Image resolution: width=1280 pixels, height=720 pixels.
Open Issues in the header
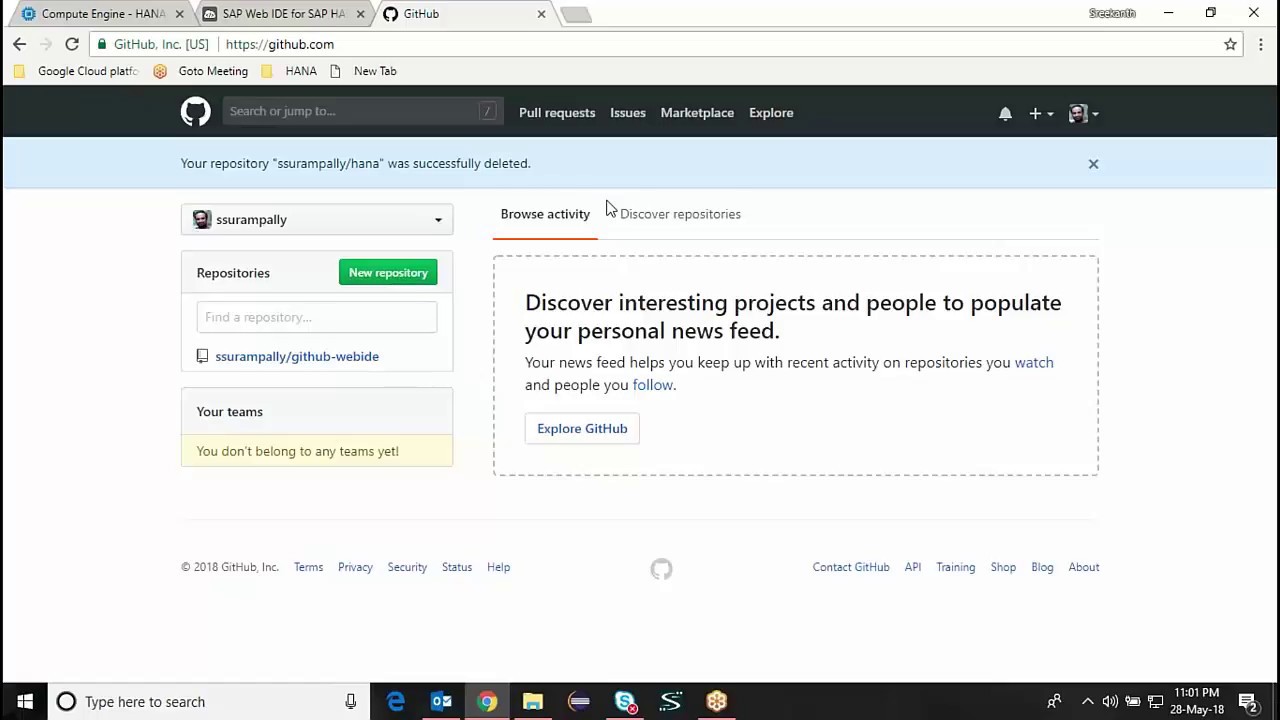click(x=628, y=113)
